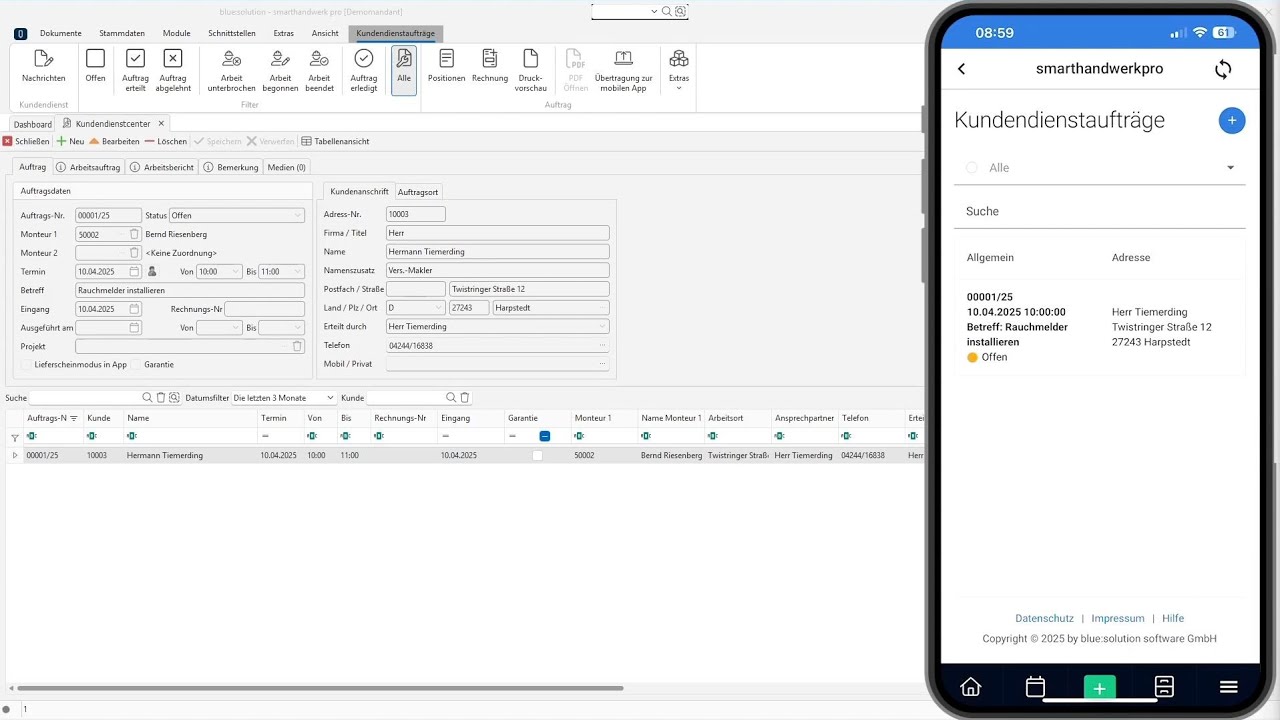
Task: Clear the Kunde filter with the trash icon
Action: point(464,398)
